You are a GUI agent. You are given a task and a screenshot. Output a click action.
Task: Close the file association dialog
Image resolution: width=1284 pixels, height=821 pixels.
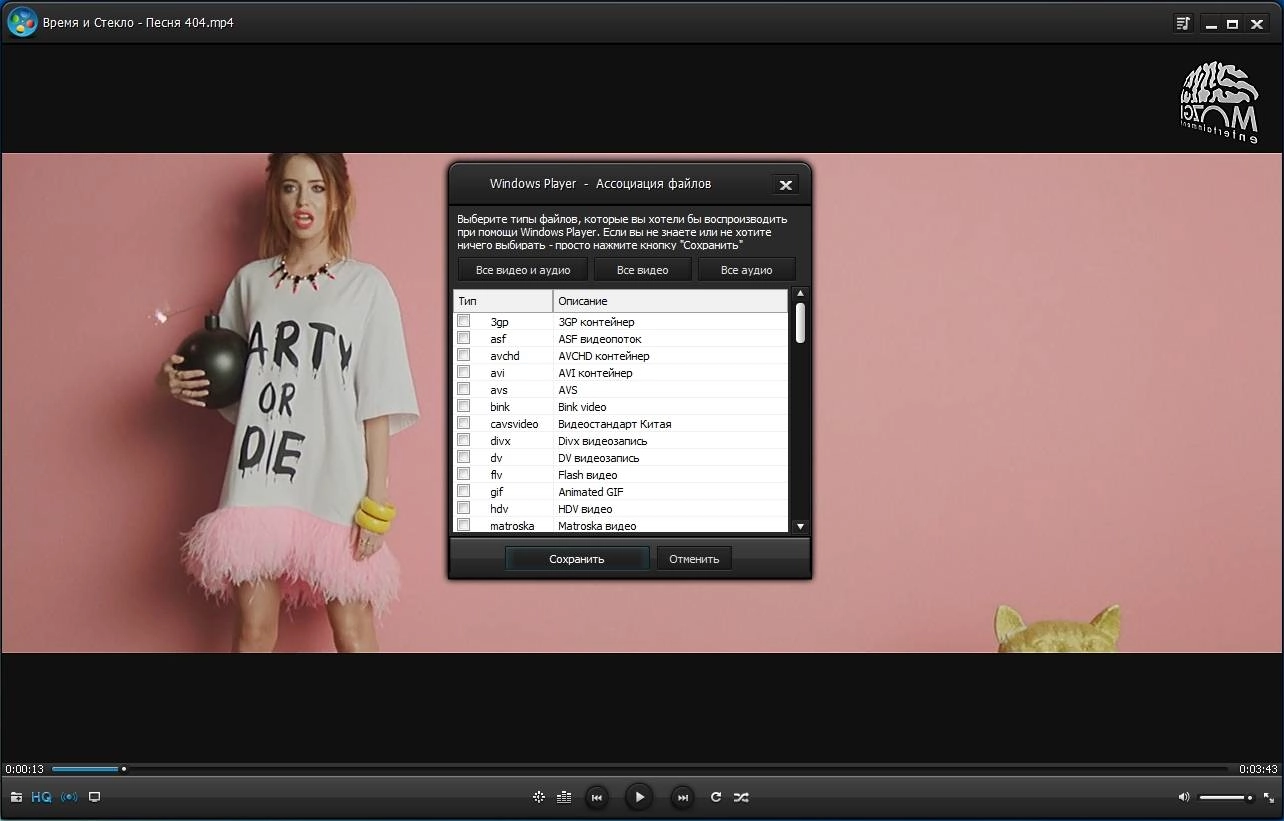coord(786,185)
